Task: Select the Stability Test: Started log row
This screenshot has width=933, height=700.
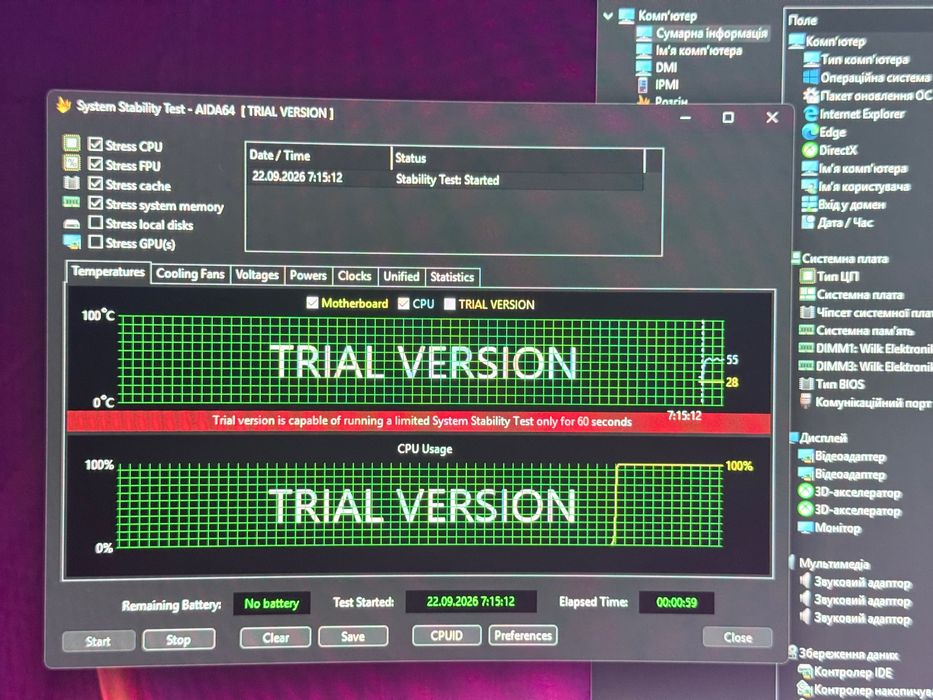Action: [x=445, y=178]
